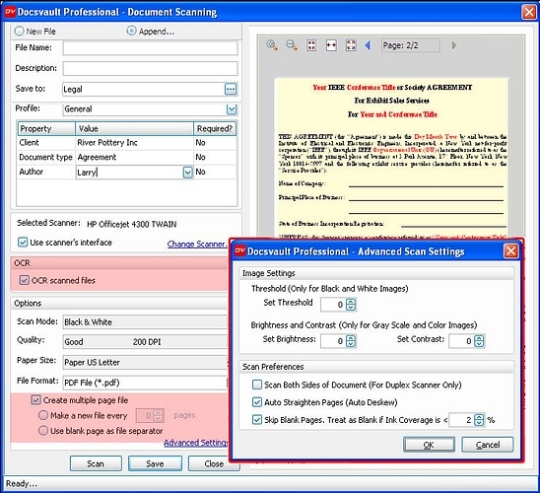Open the Paper Size combo box
Viewport: 540px width, 493px height.
tap(145, 362)
